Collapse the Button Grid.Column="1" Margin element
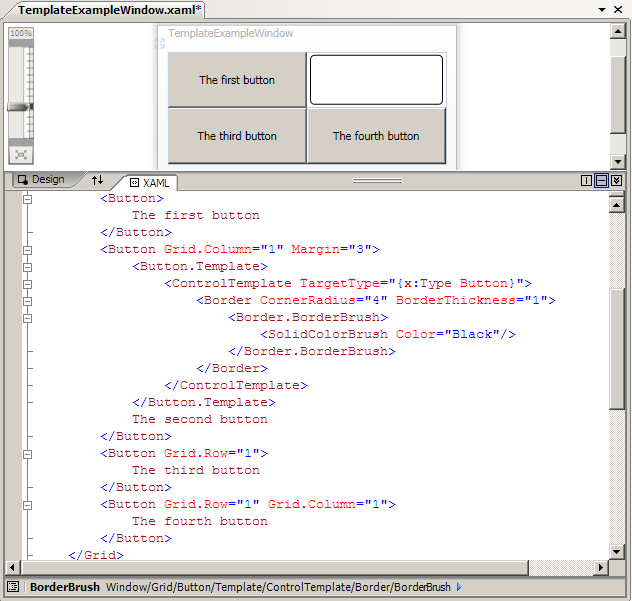 click(x=27, y=250)
